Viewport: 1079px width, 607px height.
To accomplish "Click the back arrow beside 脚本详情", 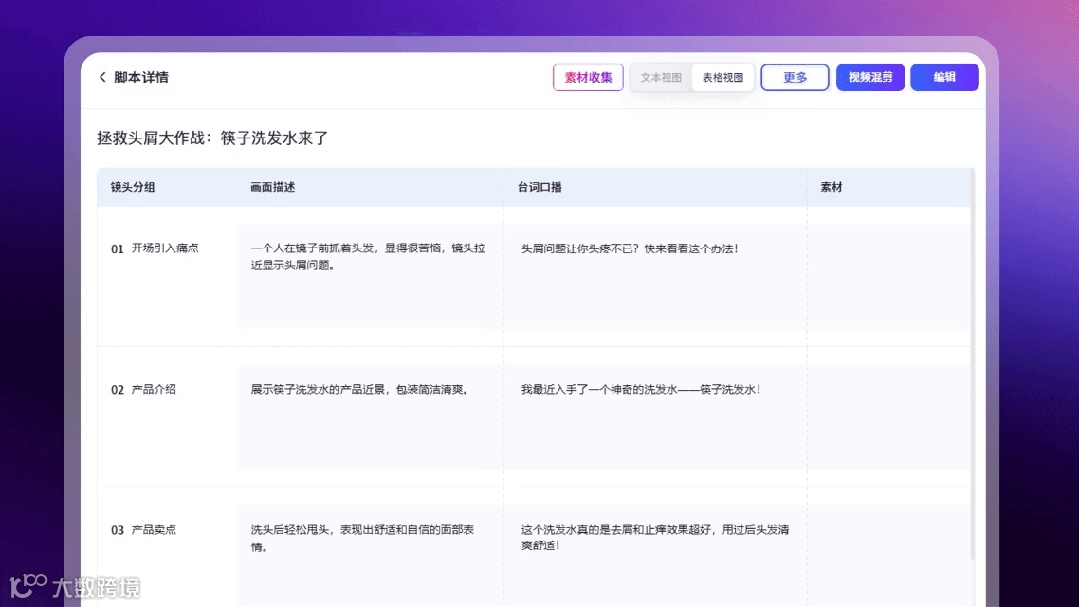I will 103,77.
